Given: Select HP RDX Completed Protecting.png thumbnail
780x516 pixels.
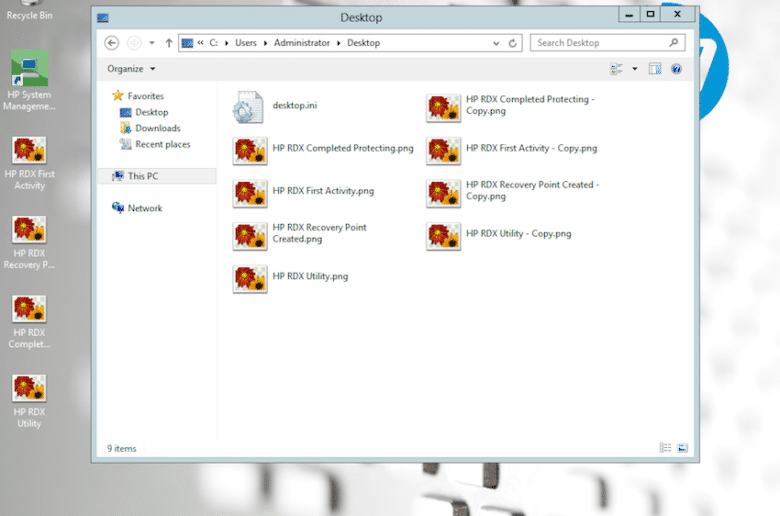Looking at the screenshot, I should pyautogui.click(x=250, y=151).
